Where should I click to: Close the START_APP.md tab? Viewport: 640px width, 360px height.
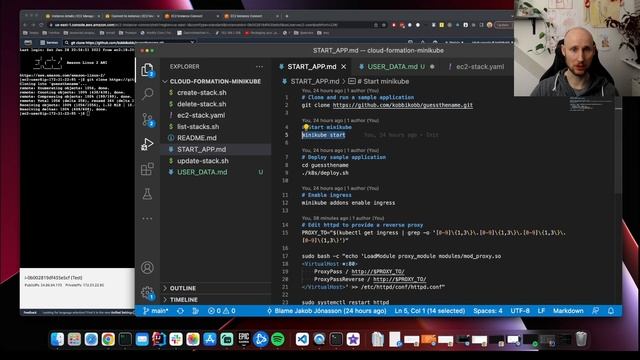click(344, 67)
